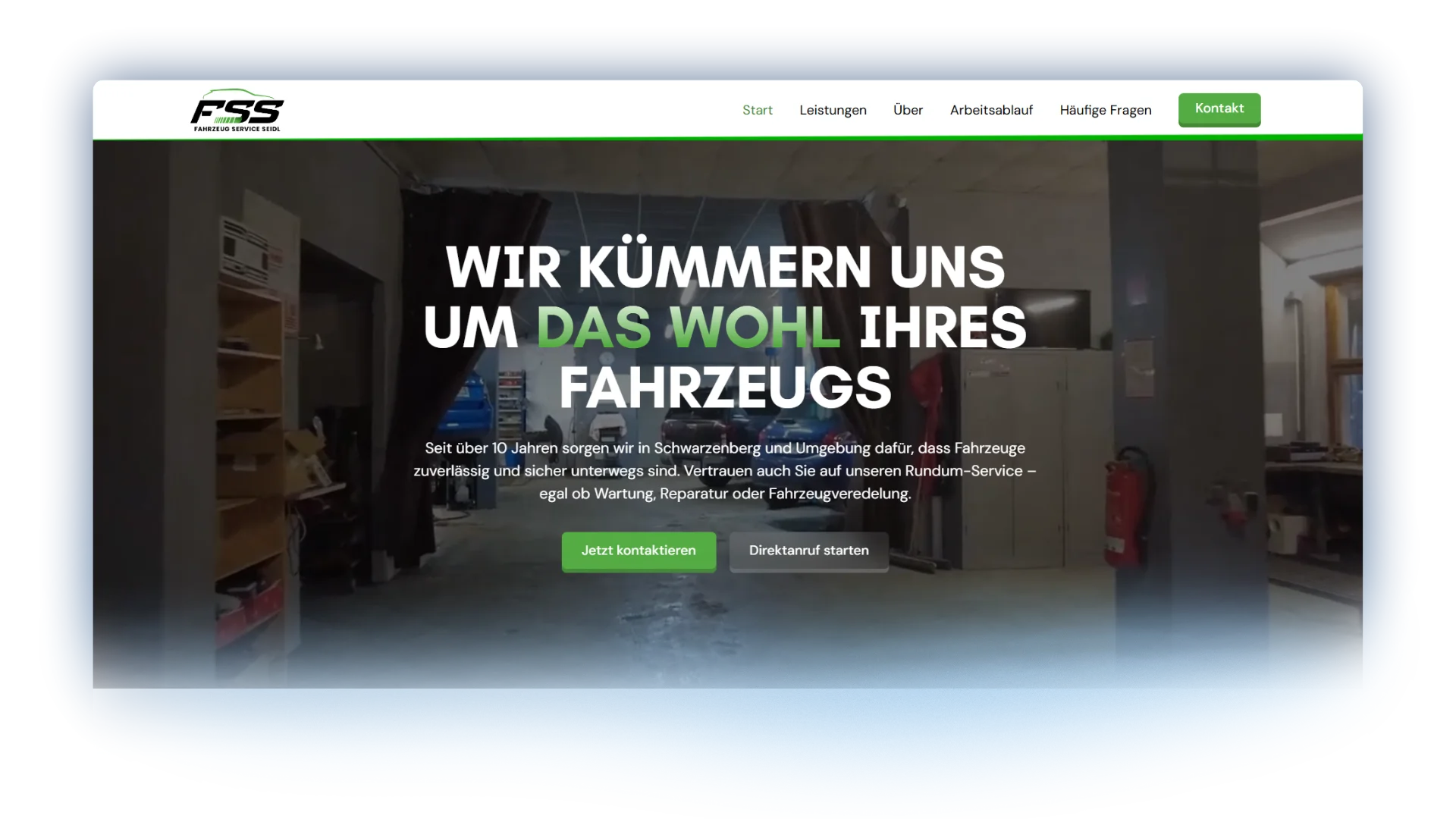Click the green divider line under header
Screen dimensions: 1456x819
point(728,138)
